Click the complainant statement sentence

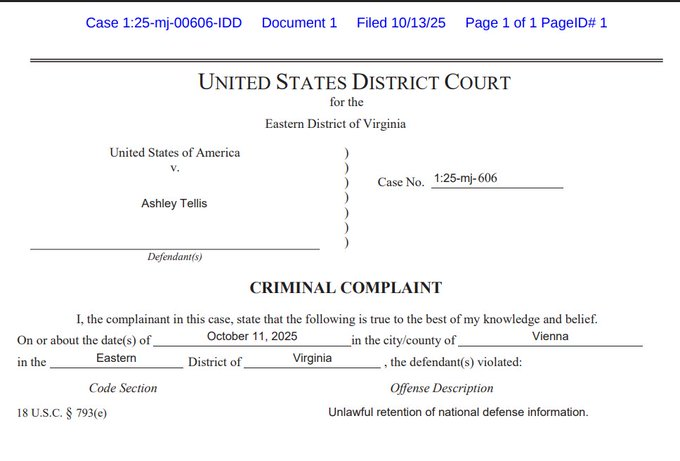337,319
